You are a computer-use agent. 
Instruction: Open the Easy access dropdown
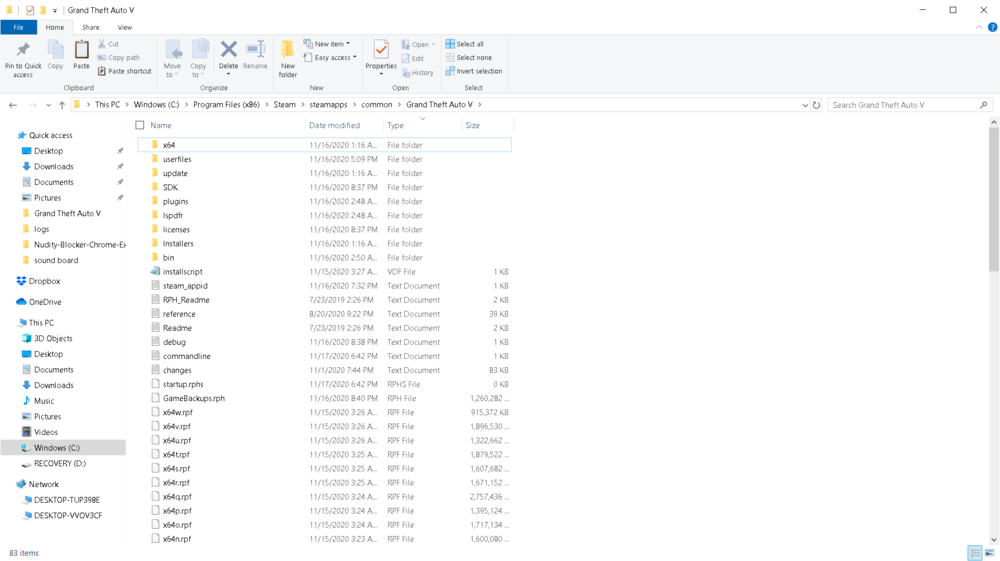coord(330,57)
